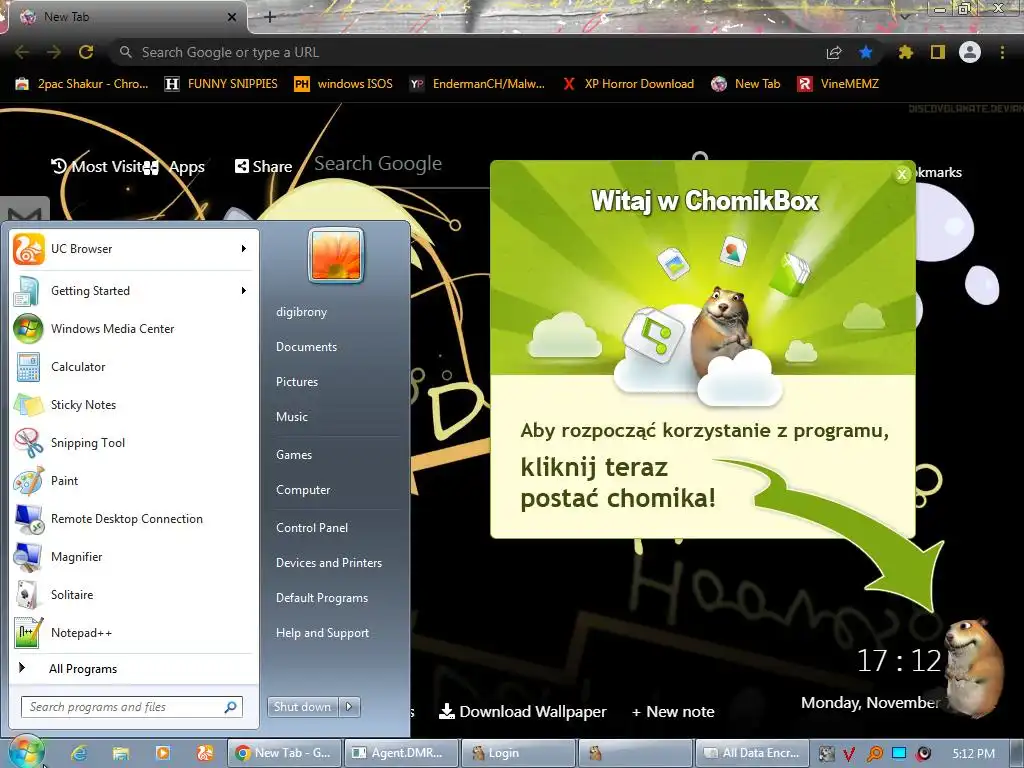The height and width of the screenshot is (768, 1024).
Task: Expand Getting Started submenu arrow
Action: pos(244,291)
